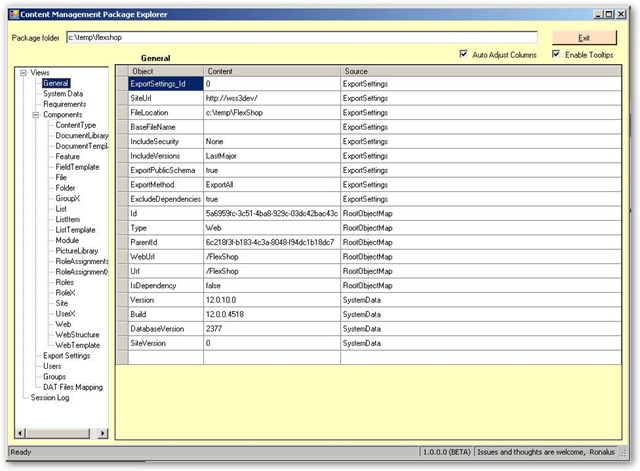This screenshot has width=640, height=471.
Task: Select the FieldTemplate component
Action: coord(77,167)
